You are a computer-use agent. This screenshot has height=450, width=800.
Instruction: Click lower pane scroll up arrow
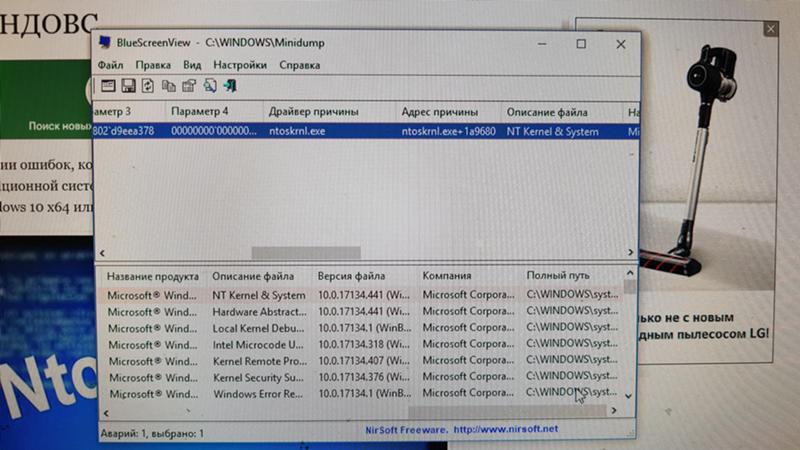click(x=630, y=273)
